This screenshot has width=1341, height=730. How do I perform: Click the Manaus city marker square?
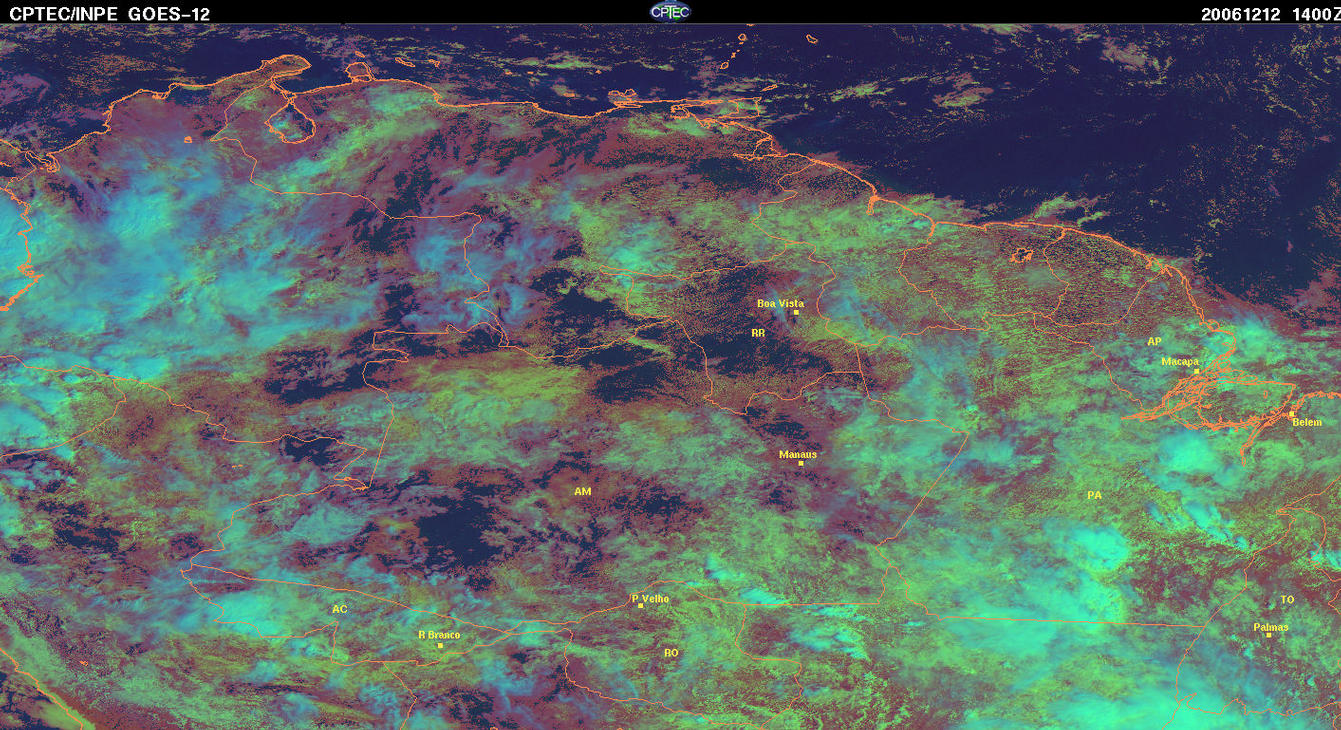(x=801, y=463)
